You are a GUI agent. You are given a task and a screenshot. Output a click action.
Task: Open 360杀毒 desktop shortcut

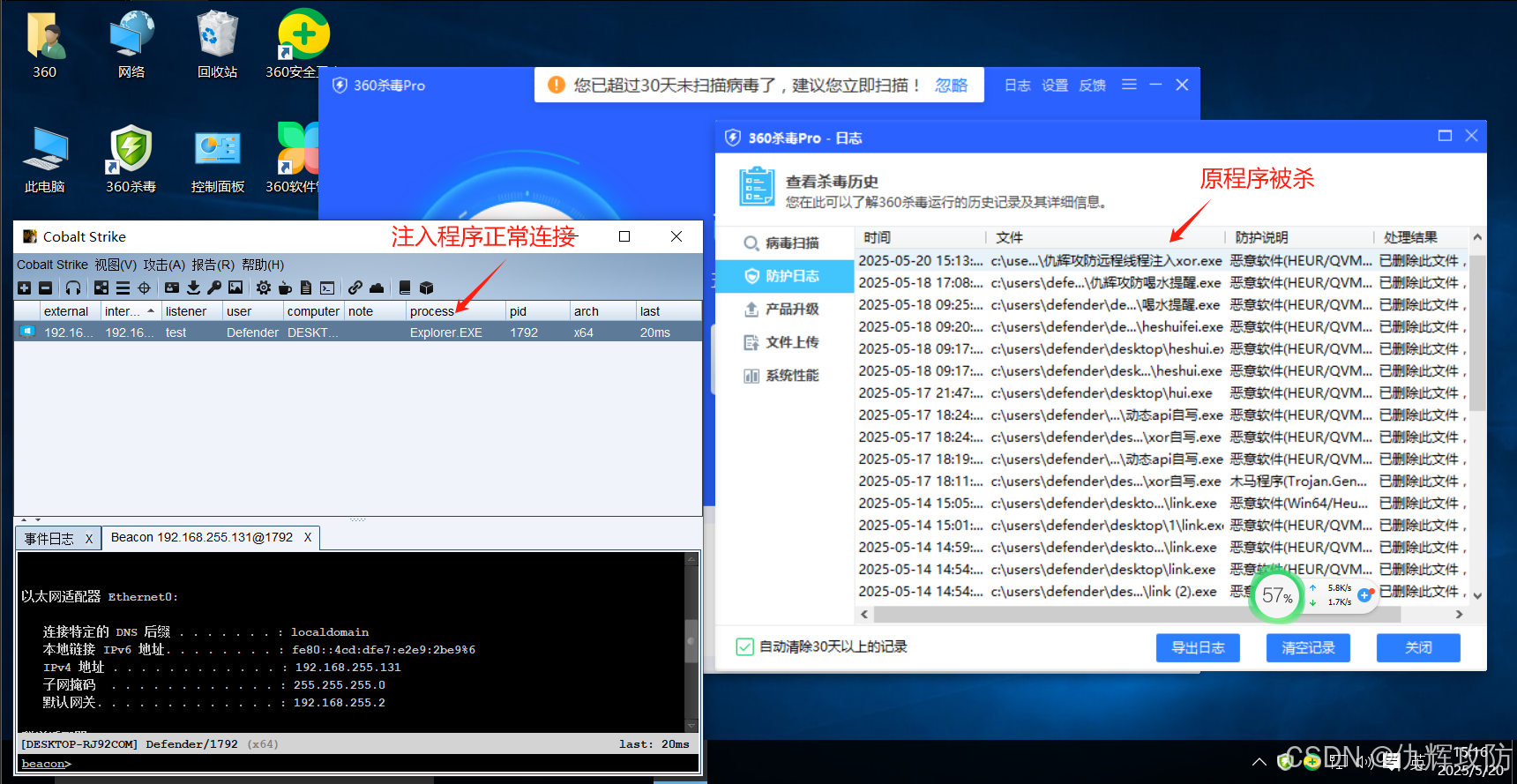[x=131, y=159]
